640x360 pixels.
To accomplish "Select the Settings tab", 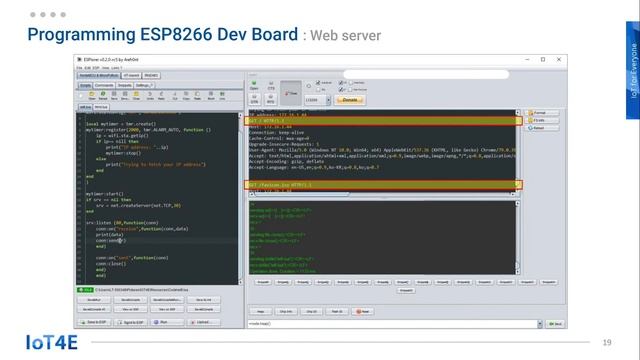I will click(144, 85).
